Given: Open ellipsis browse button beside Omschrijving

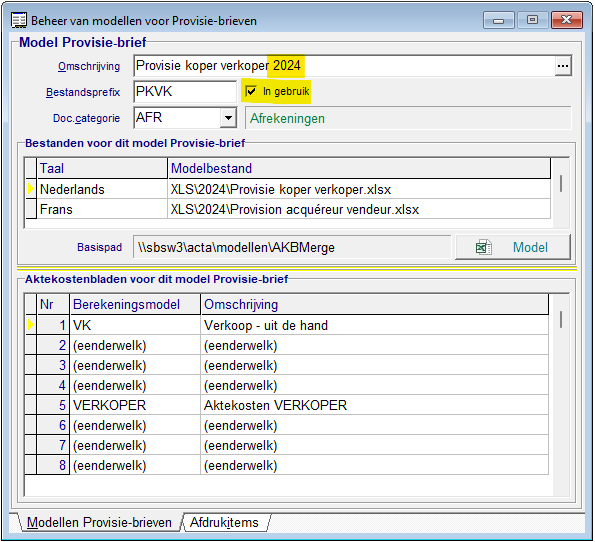Looking at the screenshot, I should (563, 66).
